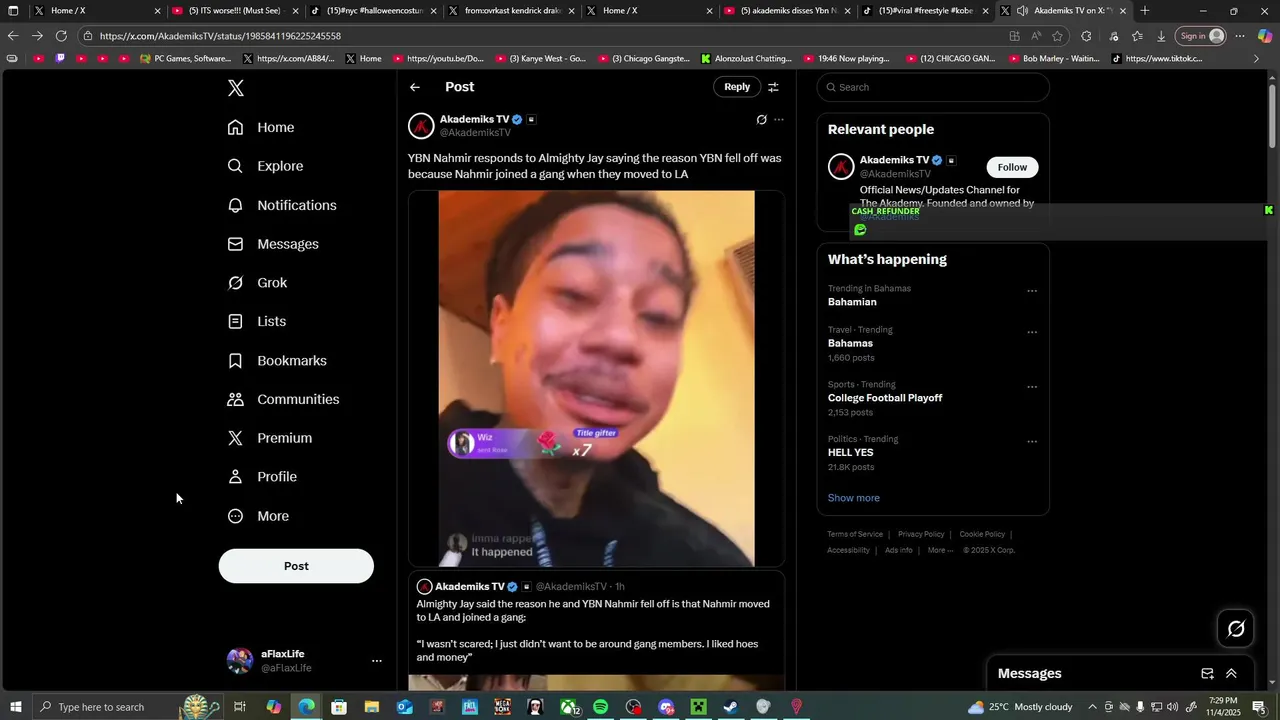Expand the Messages drawer
The height and width of the screenshot is (720, 1280).
[x=1231, y=674]
